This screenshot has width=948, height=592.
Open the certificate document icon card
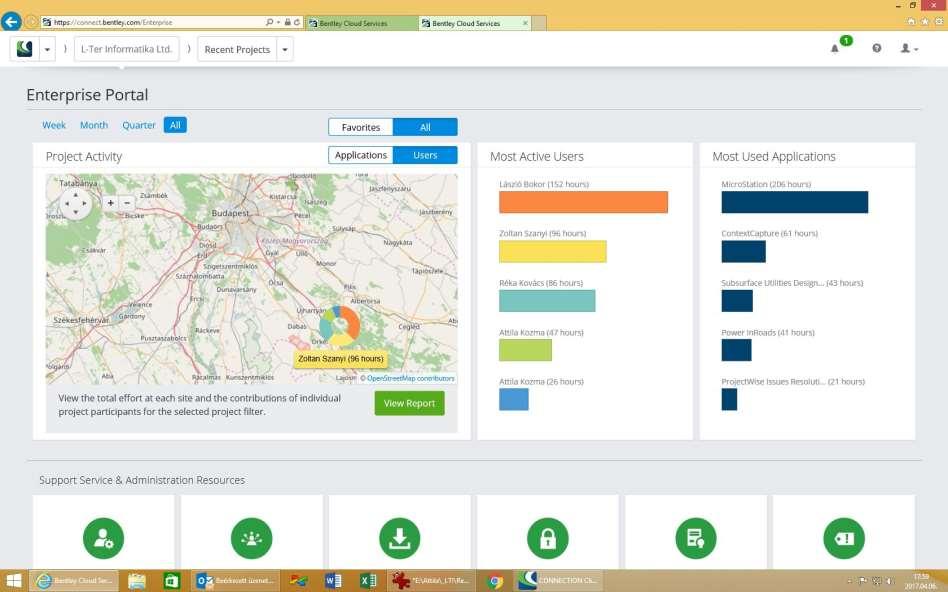[696, 538]
